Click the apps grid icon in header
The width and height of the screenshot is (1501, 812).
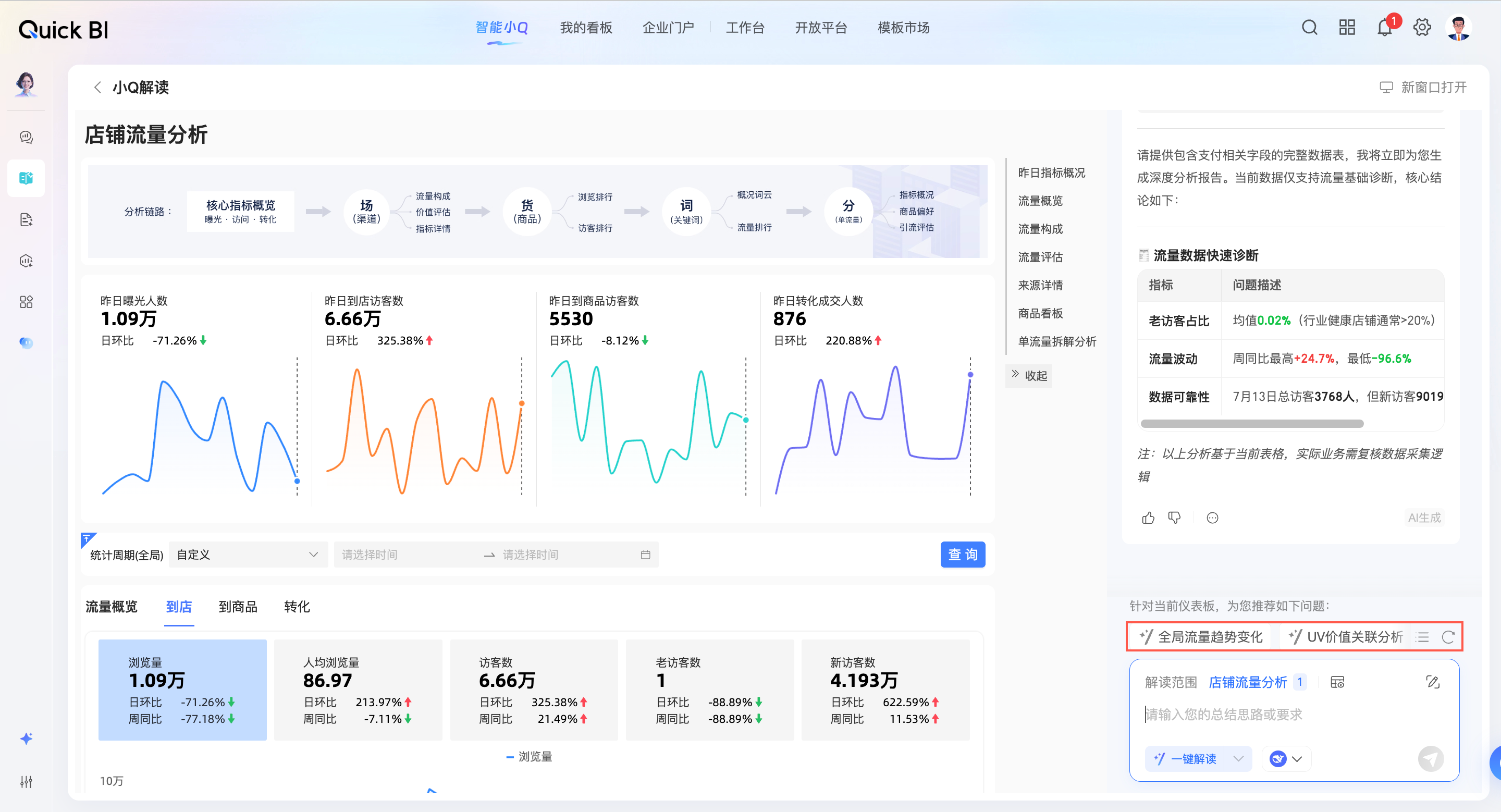point(1347,28)
